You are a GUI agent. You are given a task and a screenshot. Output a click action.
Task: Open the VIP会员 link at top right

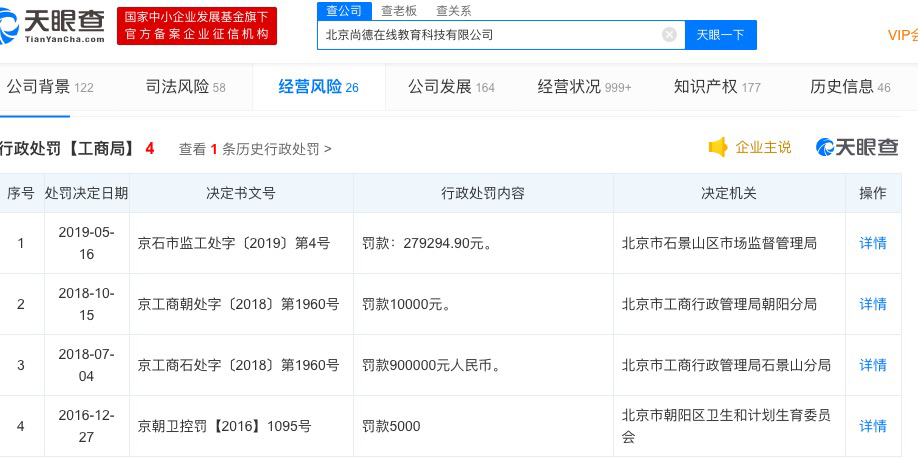pyautogui.click(x=903, y=35)
